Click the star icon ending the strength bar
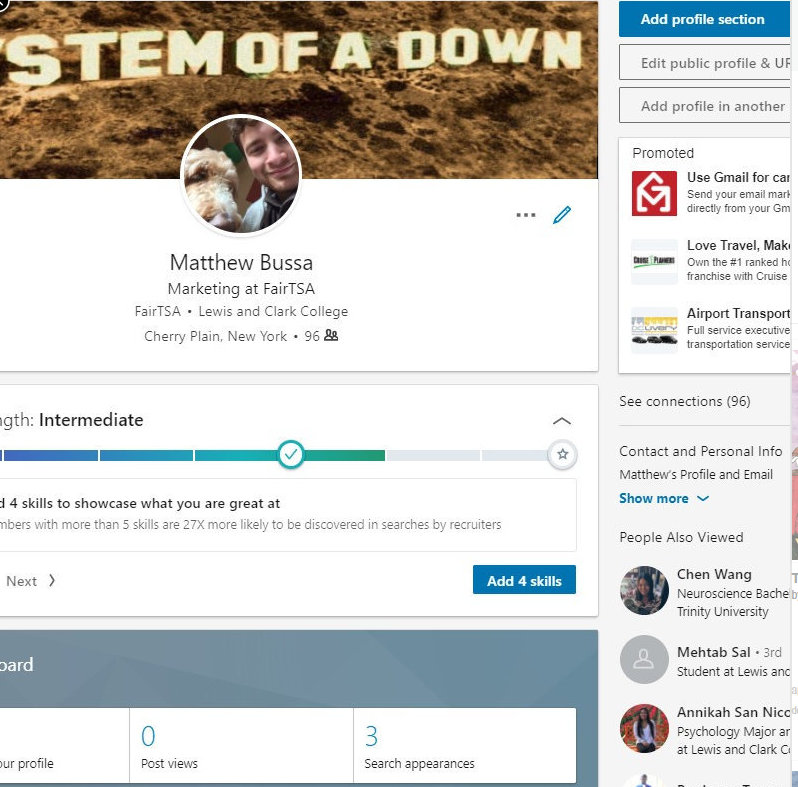The width and height of the screenshot is (798, 787). [x=563, y=455]
